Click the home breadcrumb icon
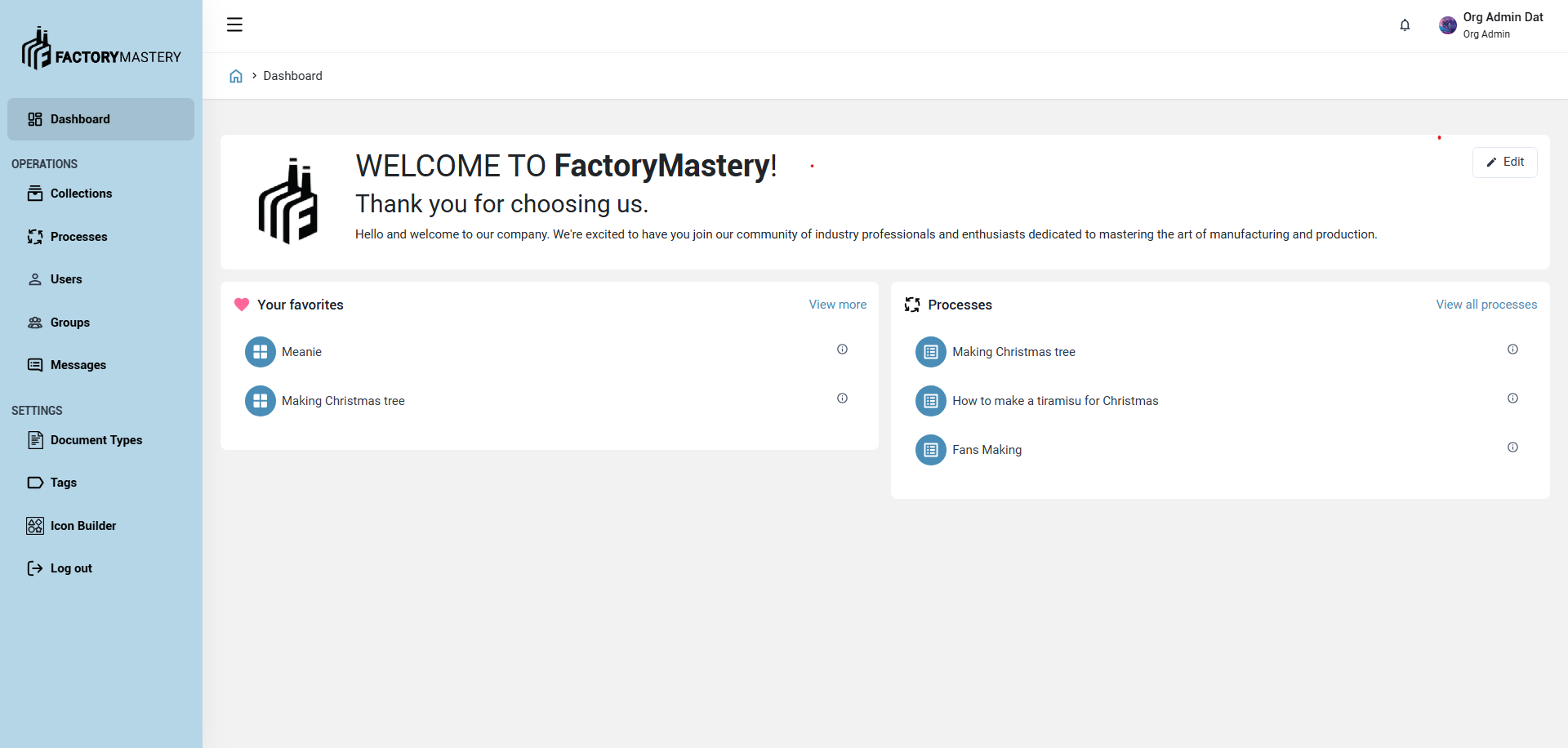 click(236, 76)
